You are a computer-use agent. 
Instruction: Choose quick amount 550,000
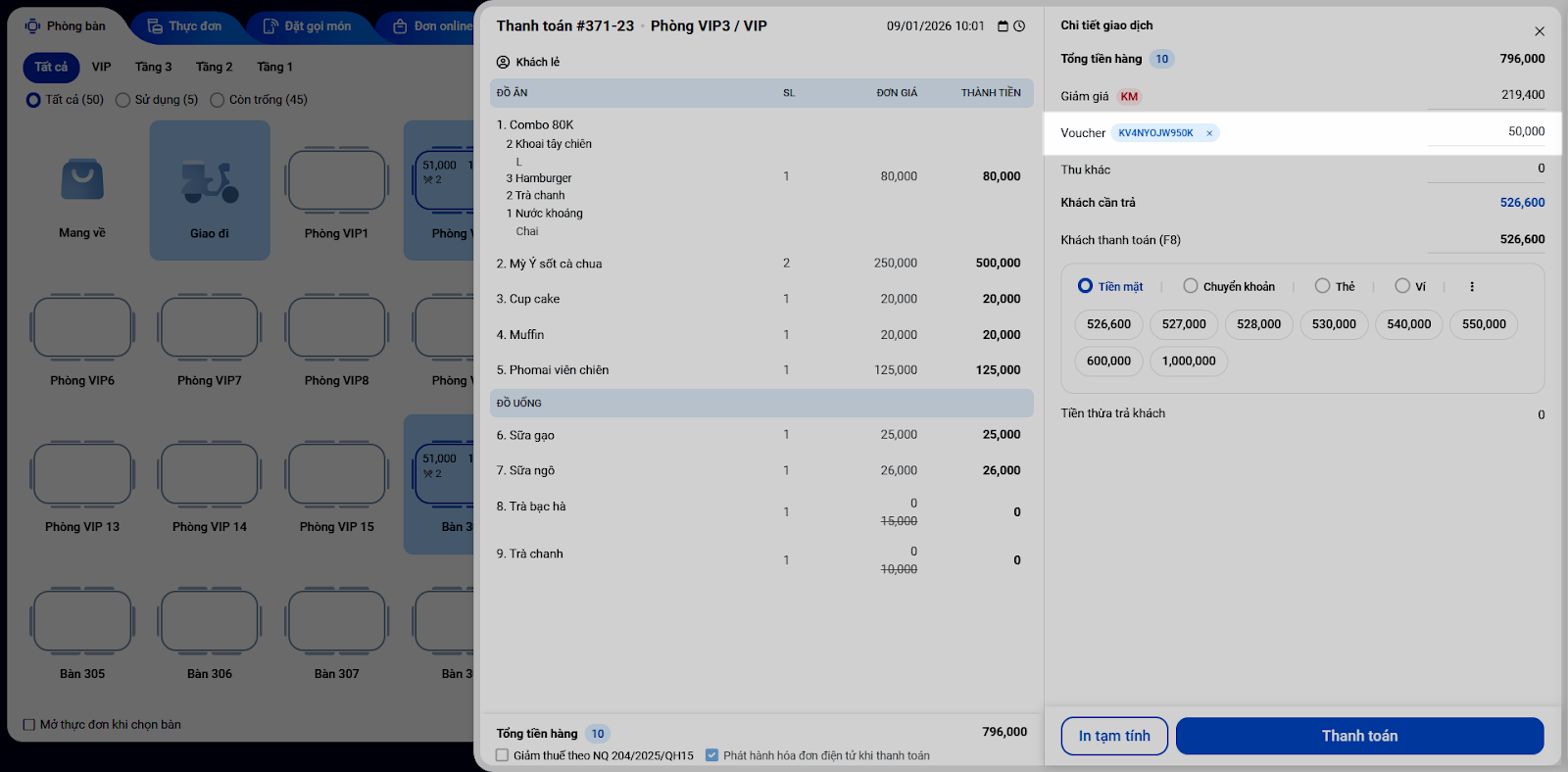click(x=1484, y=324)
